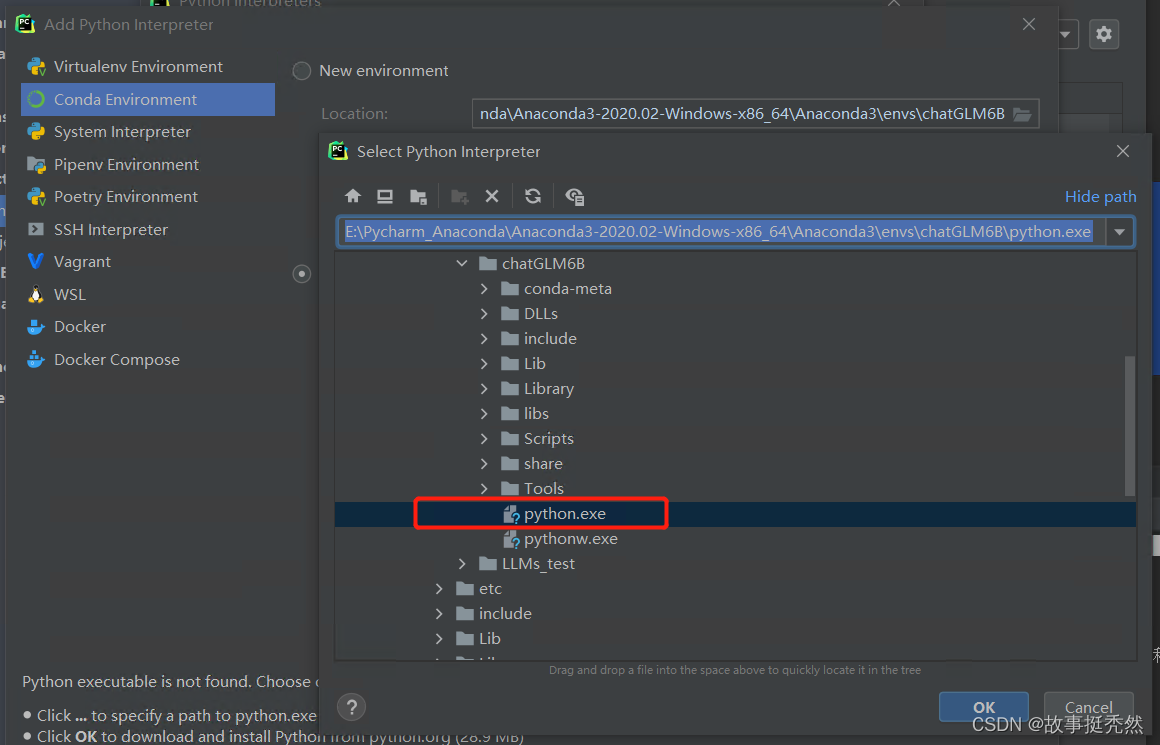Click the project directory toolbar icon
The width and height of the screenshot is (1160, 745).
(418, 196)
